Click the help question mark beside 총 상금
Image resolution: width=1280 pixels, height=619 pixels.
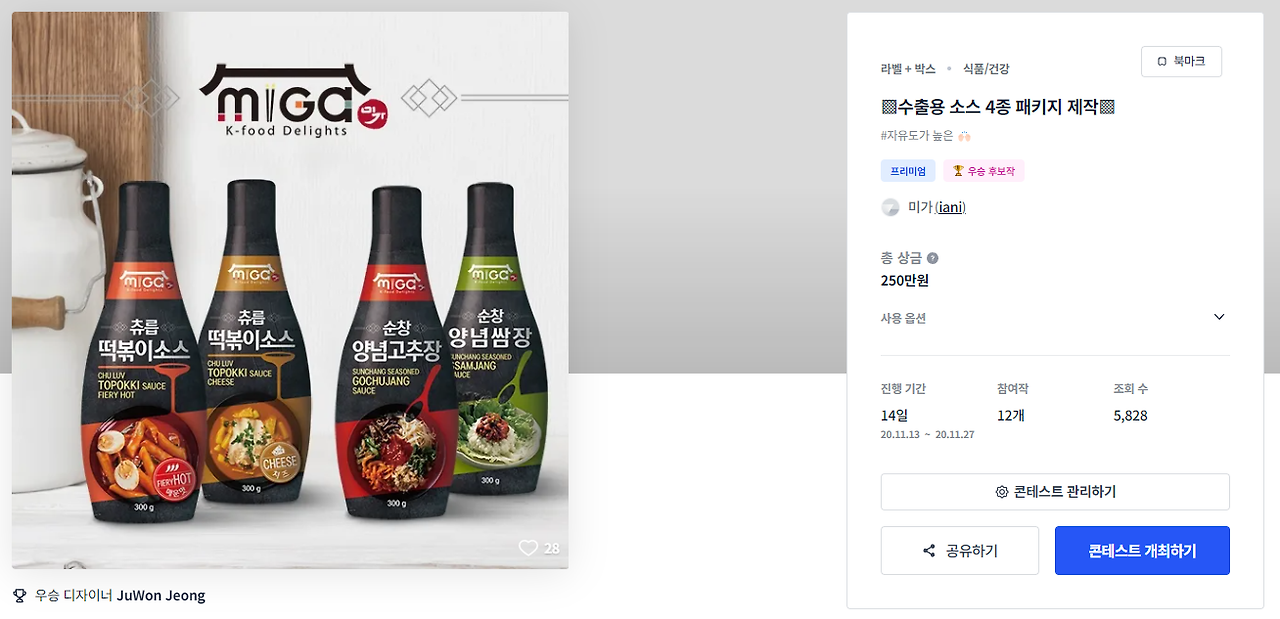tap(932, 258)
